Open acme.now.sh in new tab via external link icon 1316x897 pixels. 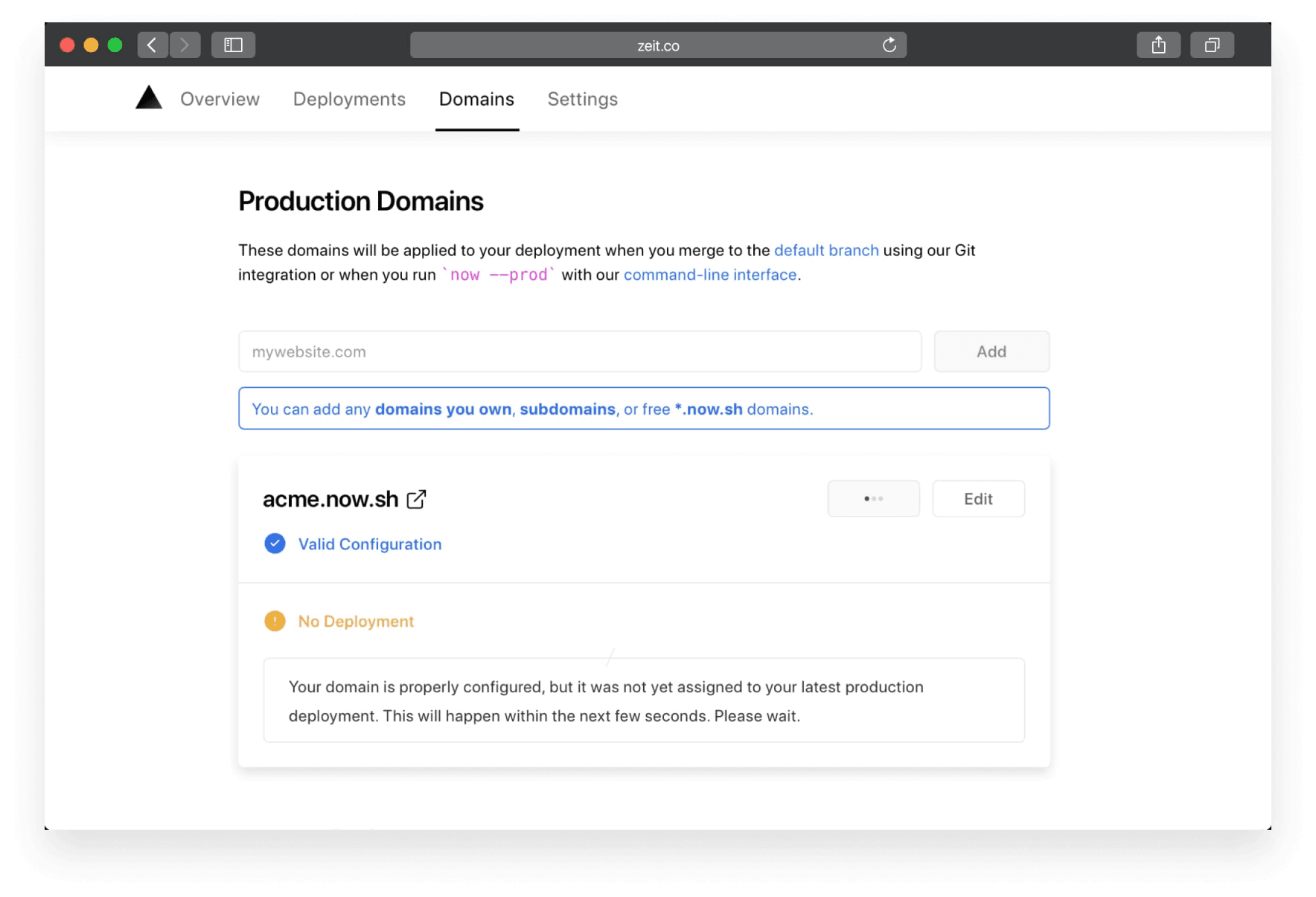pyautogui.click(x=416, y=499)
